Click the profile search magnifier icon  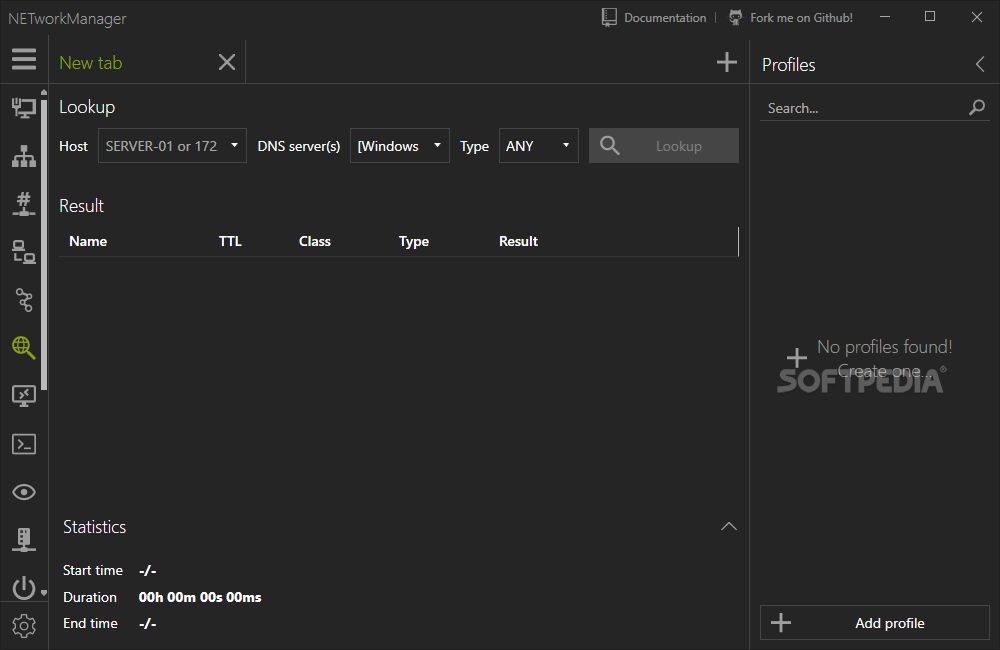click(976, 108)
